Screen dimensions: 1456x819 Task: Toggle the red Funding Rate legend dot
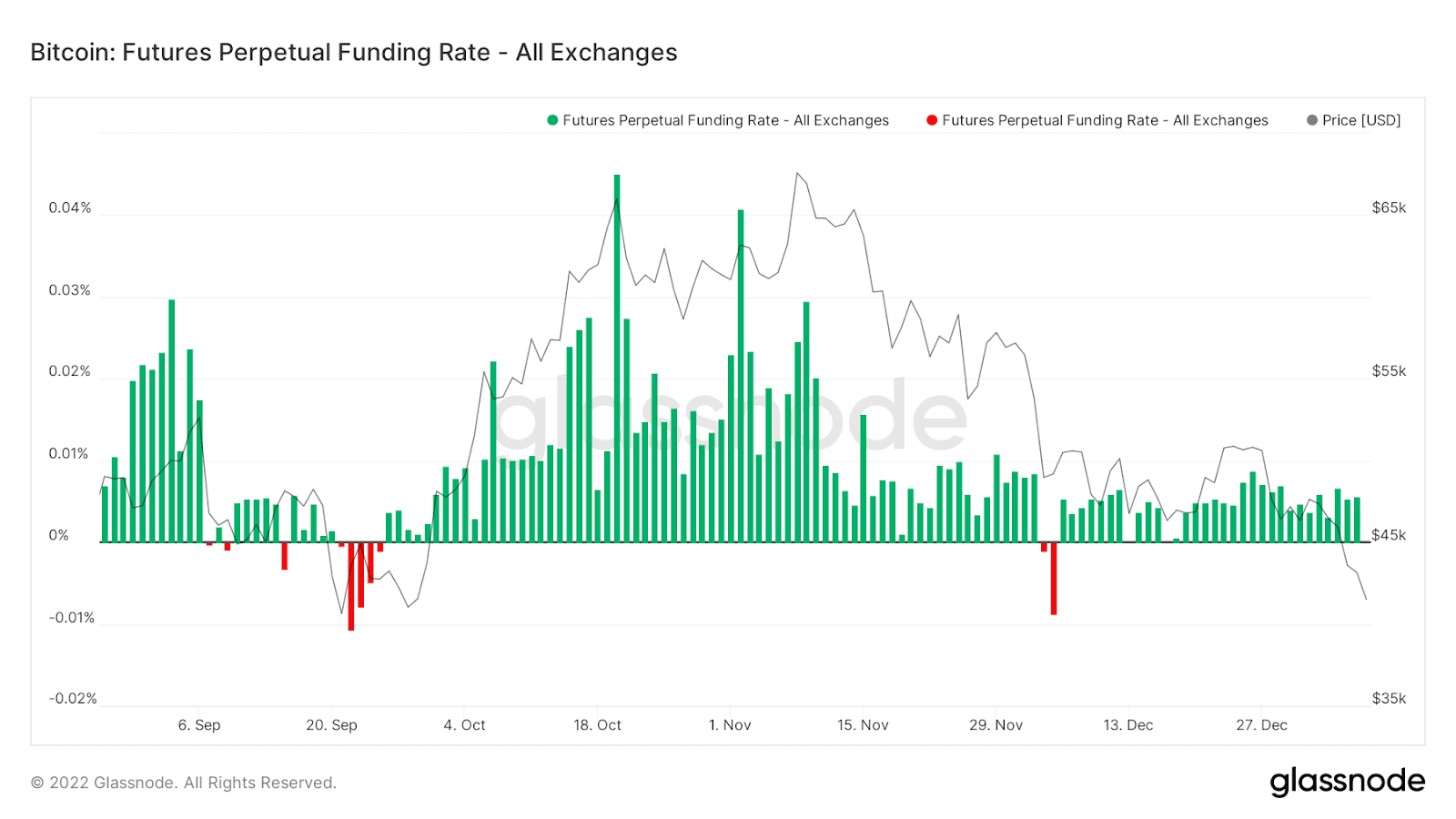(932, 120)
